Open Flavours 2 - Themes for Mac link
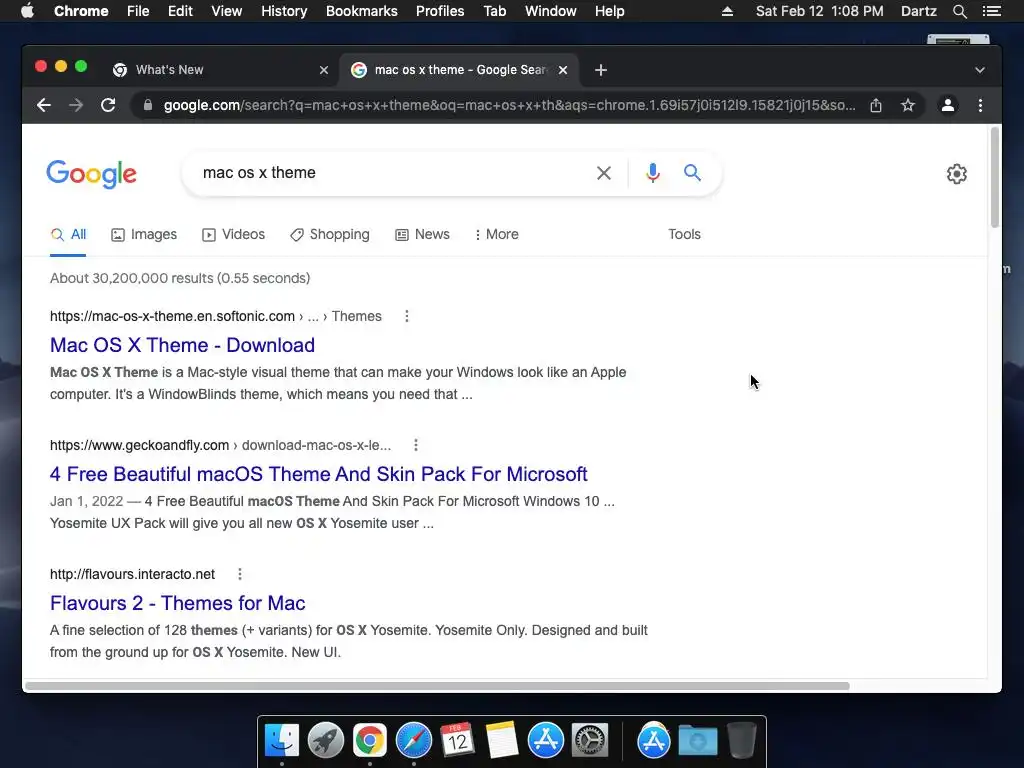 click(x=178, y=603)
